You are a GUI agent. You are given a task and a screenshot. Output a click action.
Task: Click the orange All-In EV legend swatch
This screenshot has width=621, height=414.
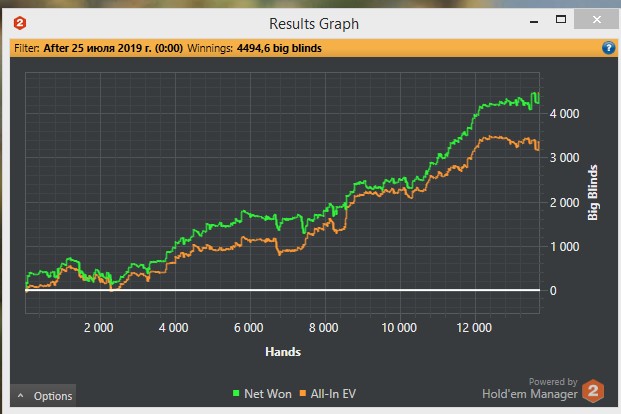pyautogui.click(x=303, y=393)
